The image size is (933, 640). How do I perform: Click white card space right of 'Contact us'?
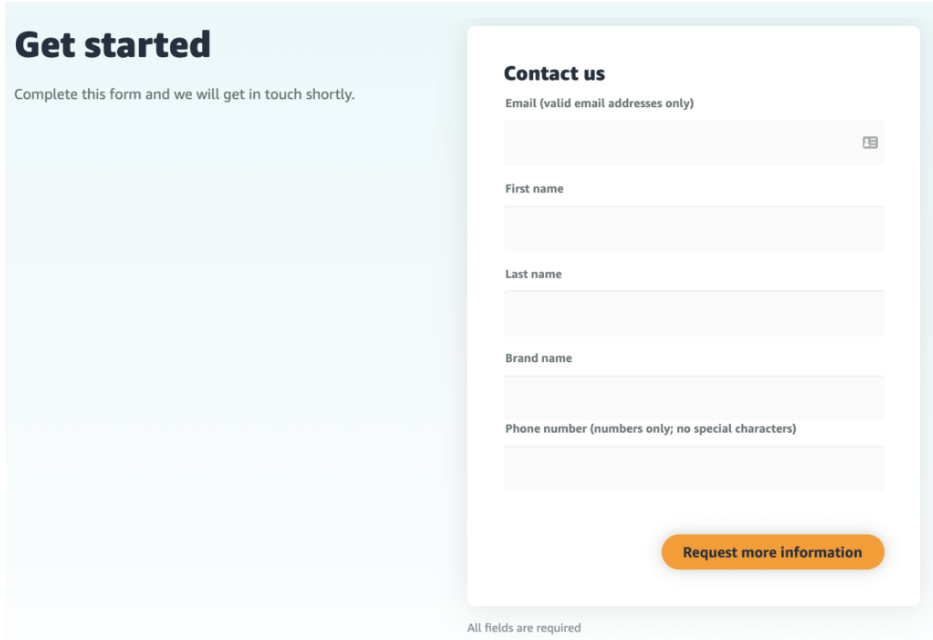click(760, 73)
